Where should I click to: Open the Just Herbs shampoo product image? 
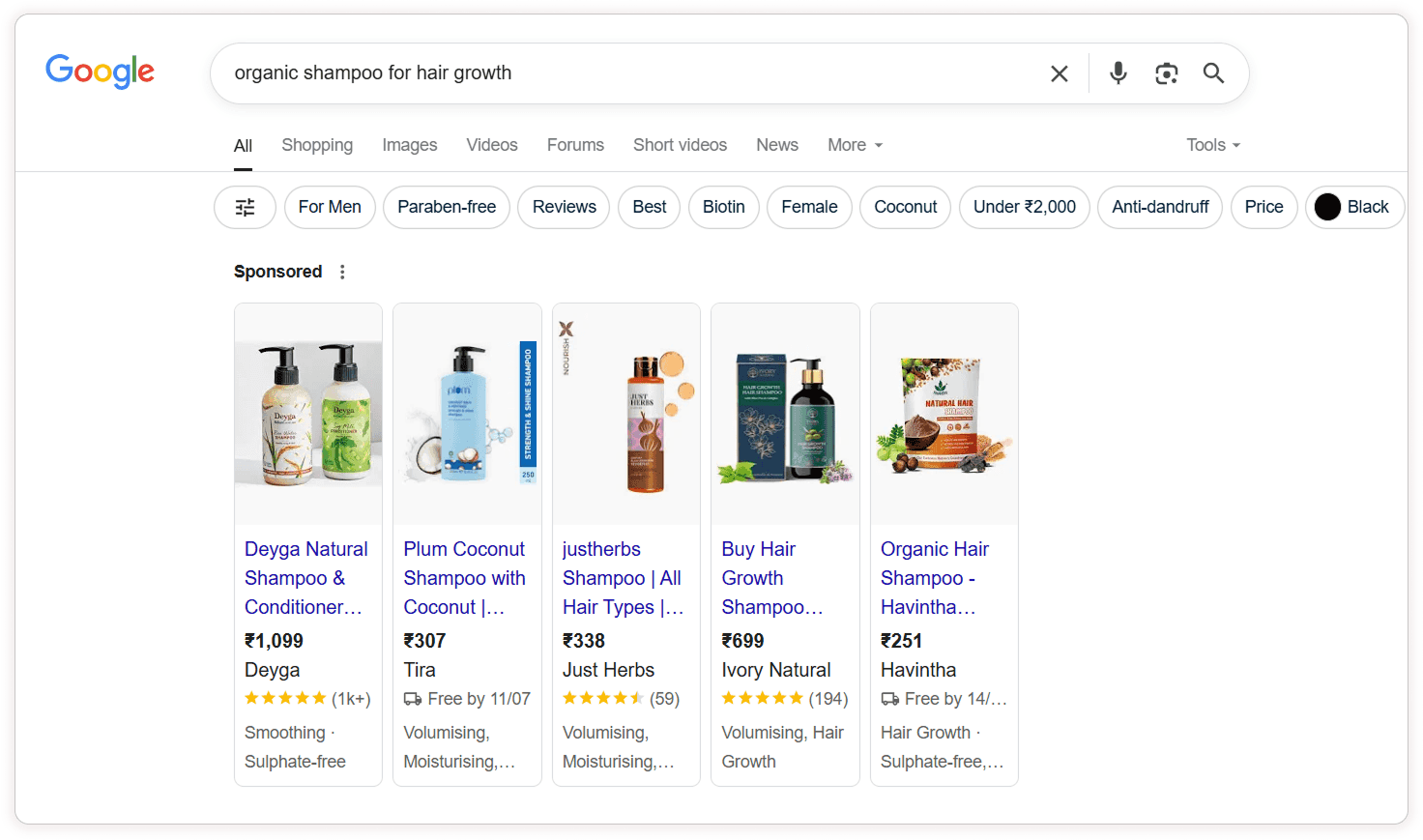tap(626, 414)
